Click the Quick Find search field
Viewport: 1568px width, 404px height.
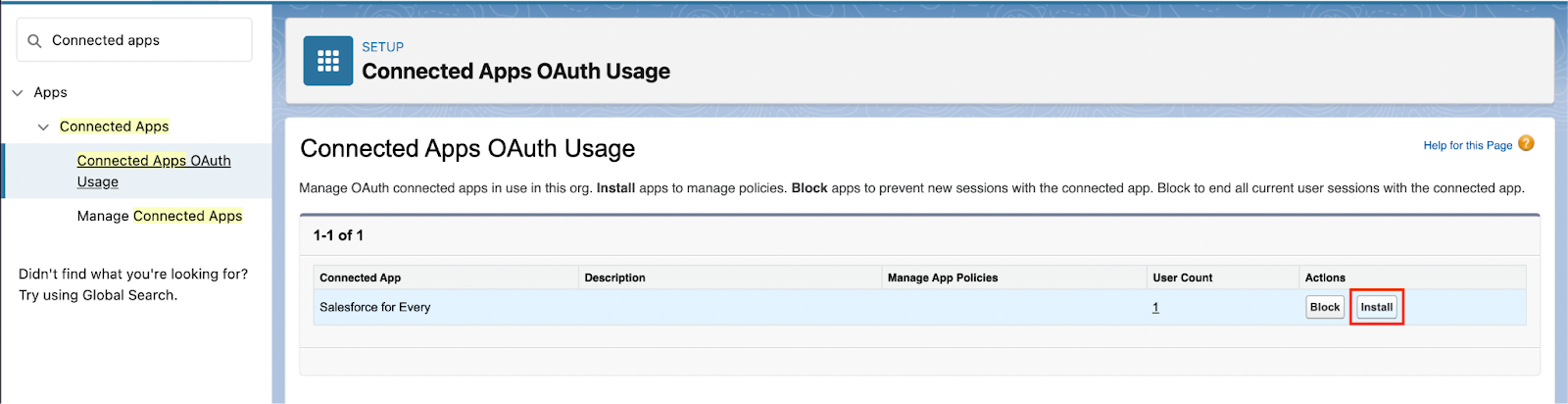point(134,40)
